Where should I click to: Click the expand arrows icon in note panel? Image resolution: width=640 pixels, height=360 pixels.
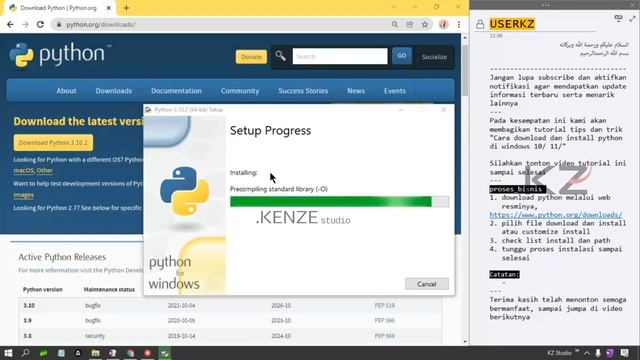(633, 19)
